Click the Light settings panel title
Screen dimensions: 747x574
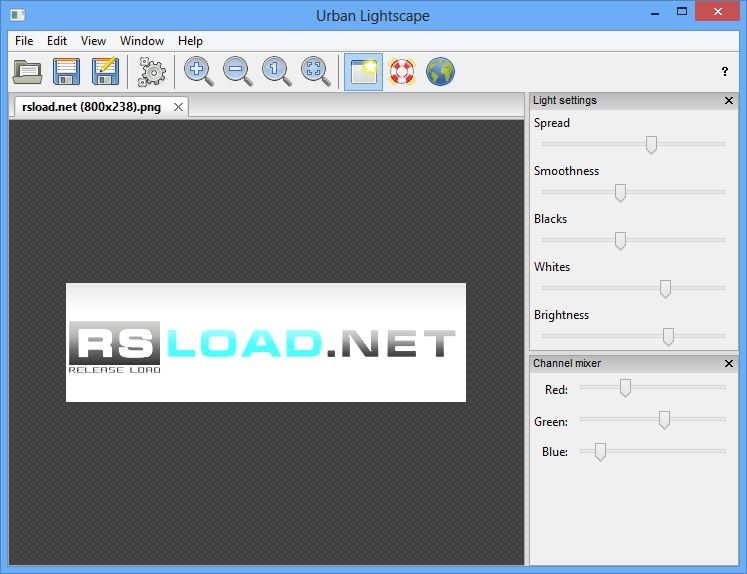pyautogui.click(x=565, y=100)
